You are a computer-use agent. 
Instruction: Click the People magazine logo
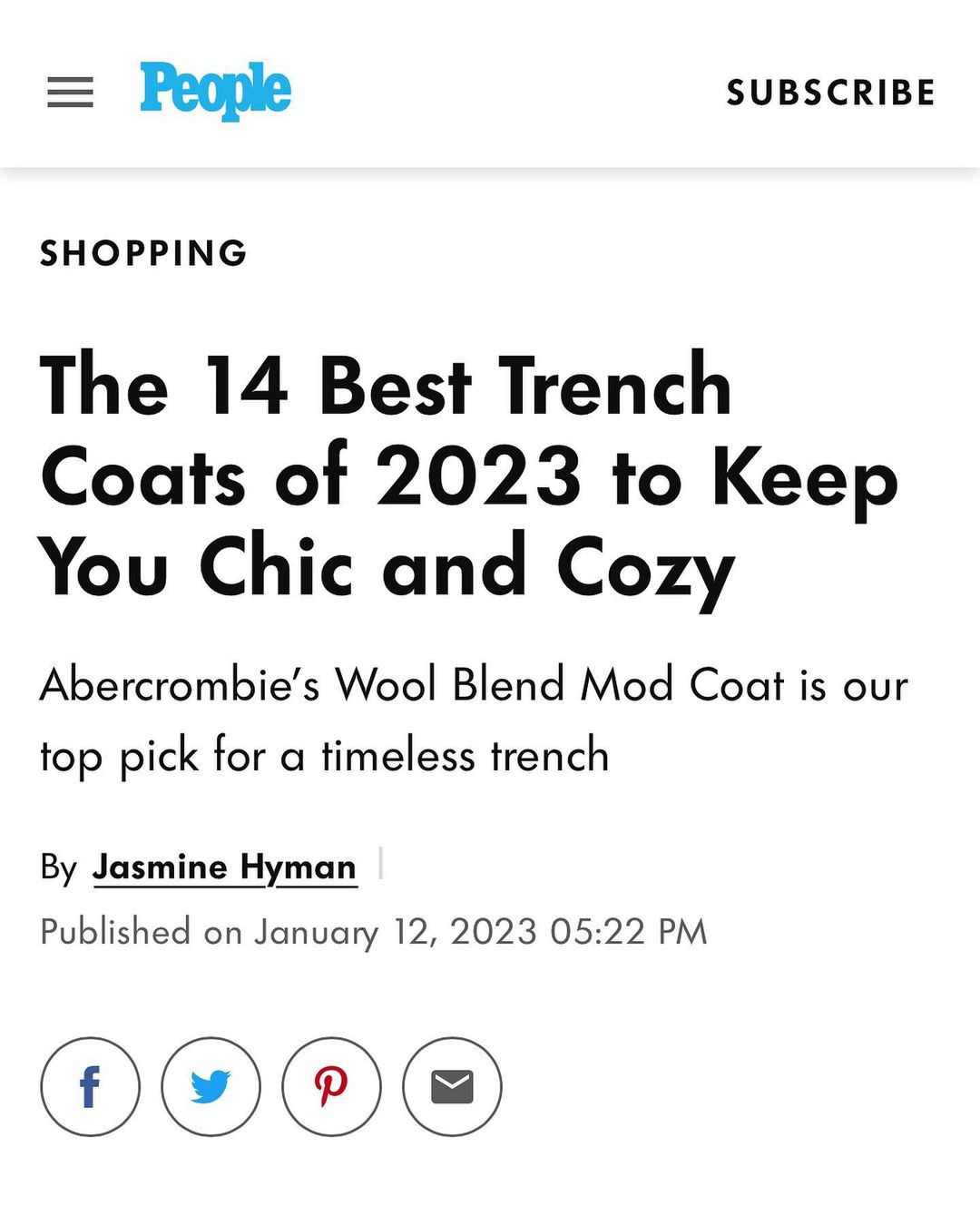(x=215, y=91)
